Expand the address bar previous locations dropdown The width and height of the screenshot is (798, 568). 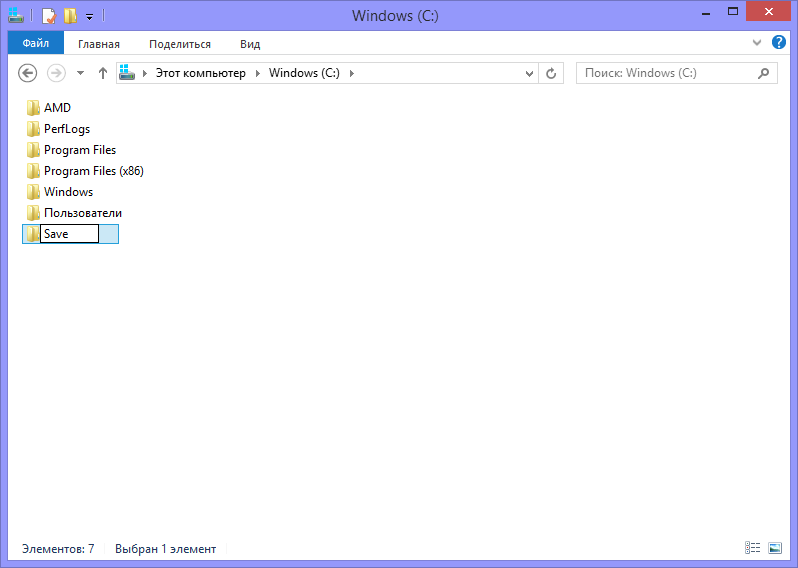(x=529, y=74)
